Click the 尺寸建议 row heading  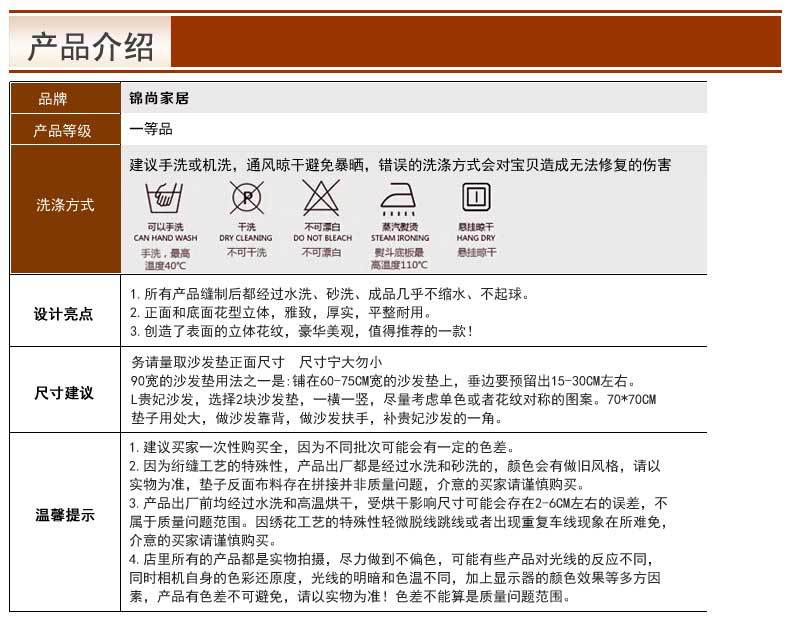(65, 393)
